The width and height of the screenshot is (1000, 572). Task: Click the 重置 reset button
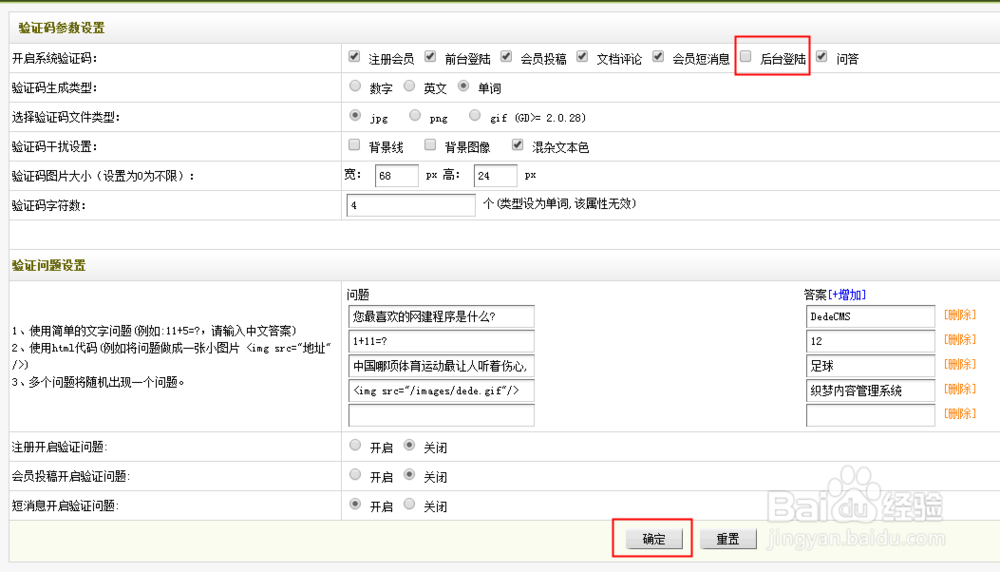pyautogui.click(x=728, y=539)
